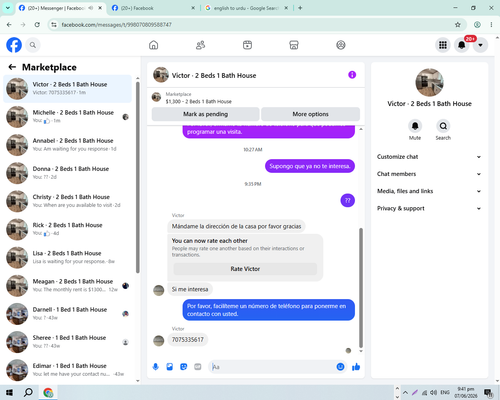Open the Marketplace listing $1,300 link

point(199,101)
